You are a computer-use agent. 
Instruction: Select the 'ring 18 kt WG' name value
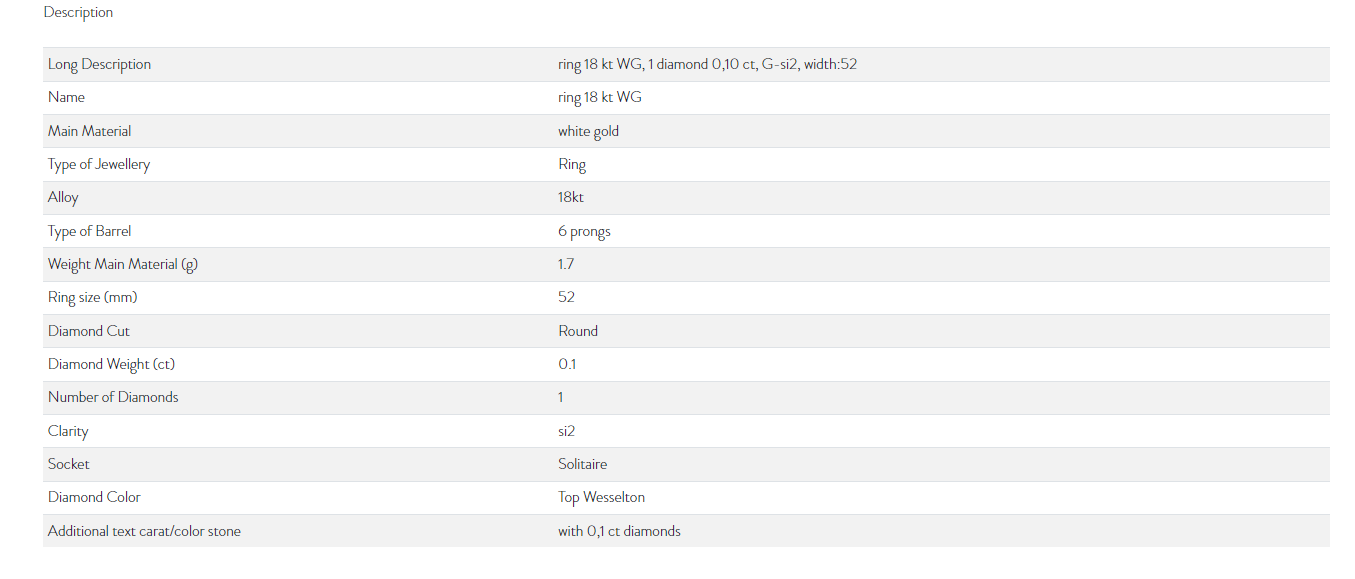600,97
